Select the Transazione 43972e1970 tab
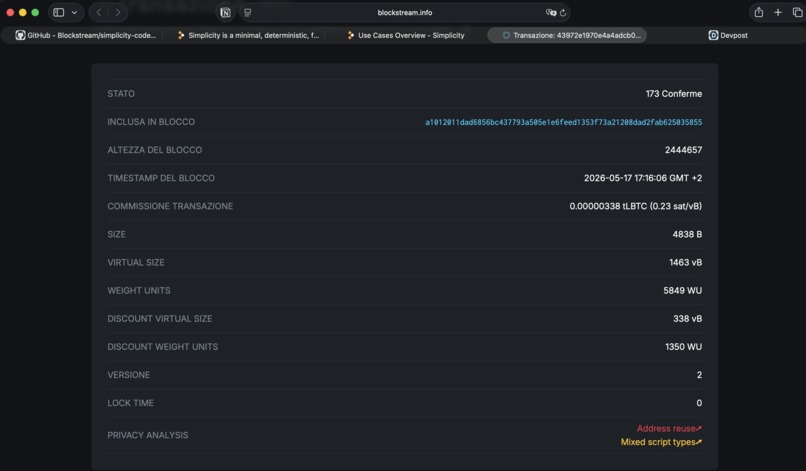This screenshot has height=471, width=806. pyautogui.click(x=567, y=35)
